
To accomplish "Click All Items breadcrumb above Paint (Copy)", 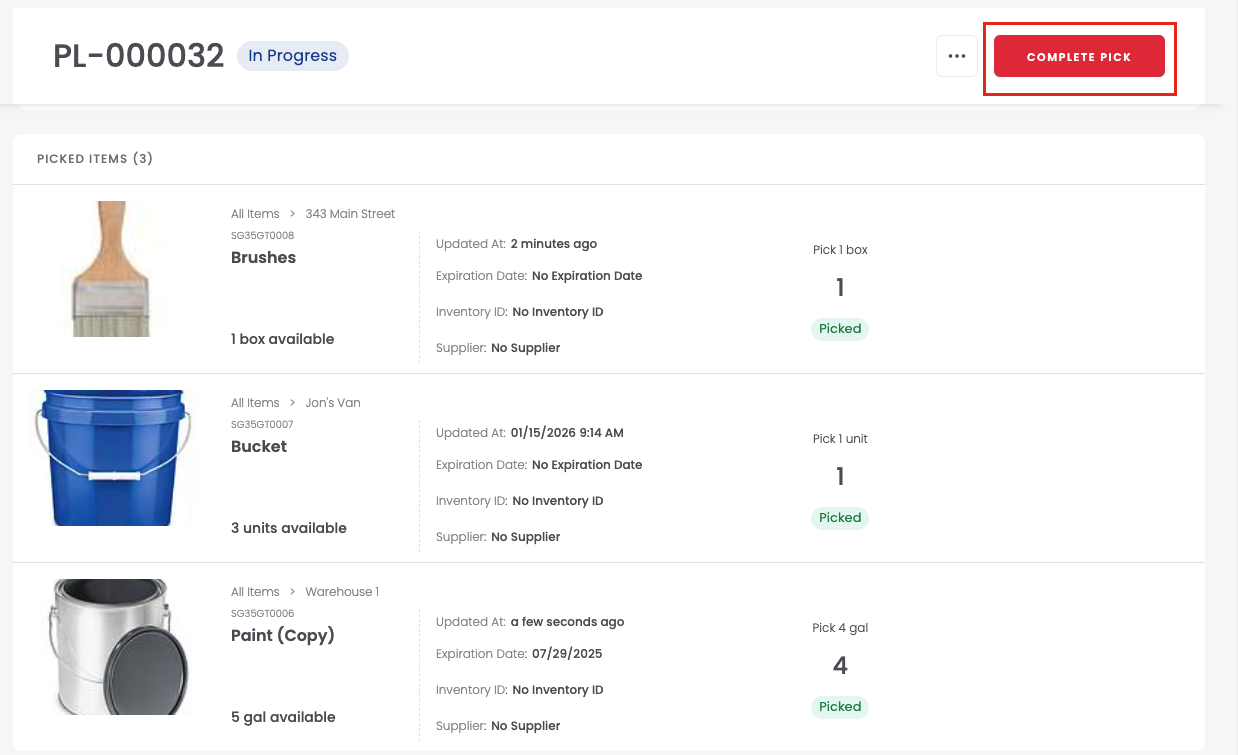I will [x=255, y=592].
